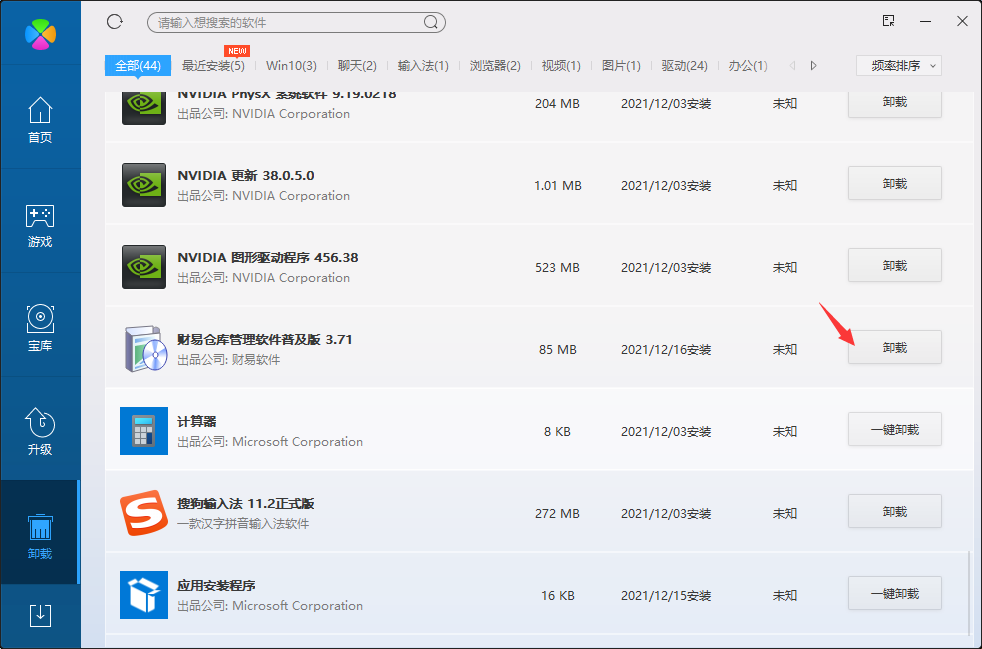Click the magnifier search icon

[430, 23]
